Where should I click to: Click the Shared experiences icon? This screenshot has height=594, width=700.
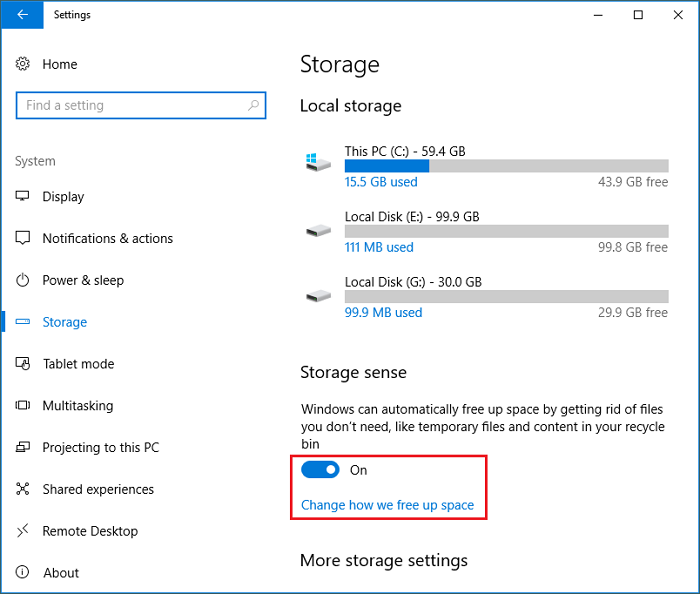click(23, 490)
